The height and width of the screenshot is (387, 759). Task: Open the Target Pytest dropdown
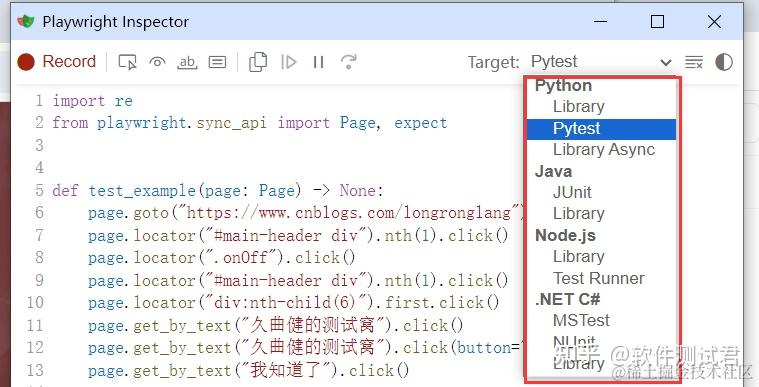coord(601,62)
